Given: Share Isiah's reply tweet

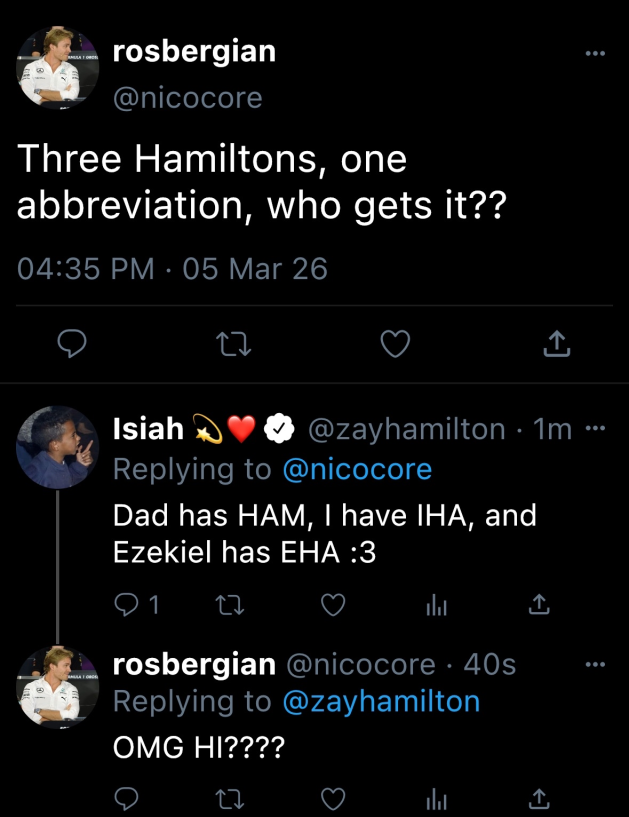Looking at the screenshot, I should tap(538, 605).
